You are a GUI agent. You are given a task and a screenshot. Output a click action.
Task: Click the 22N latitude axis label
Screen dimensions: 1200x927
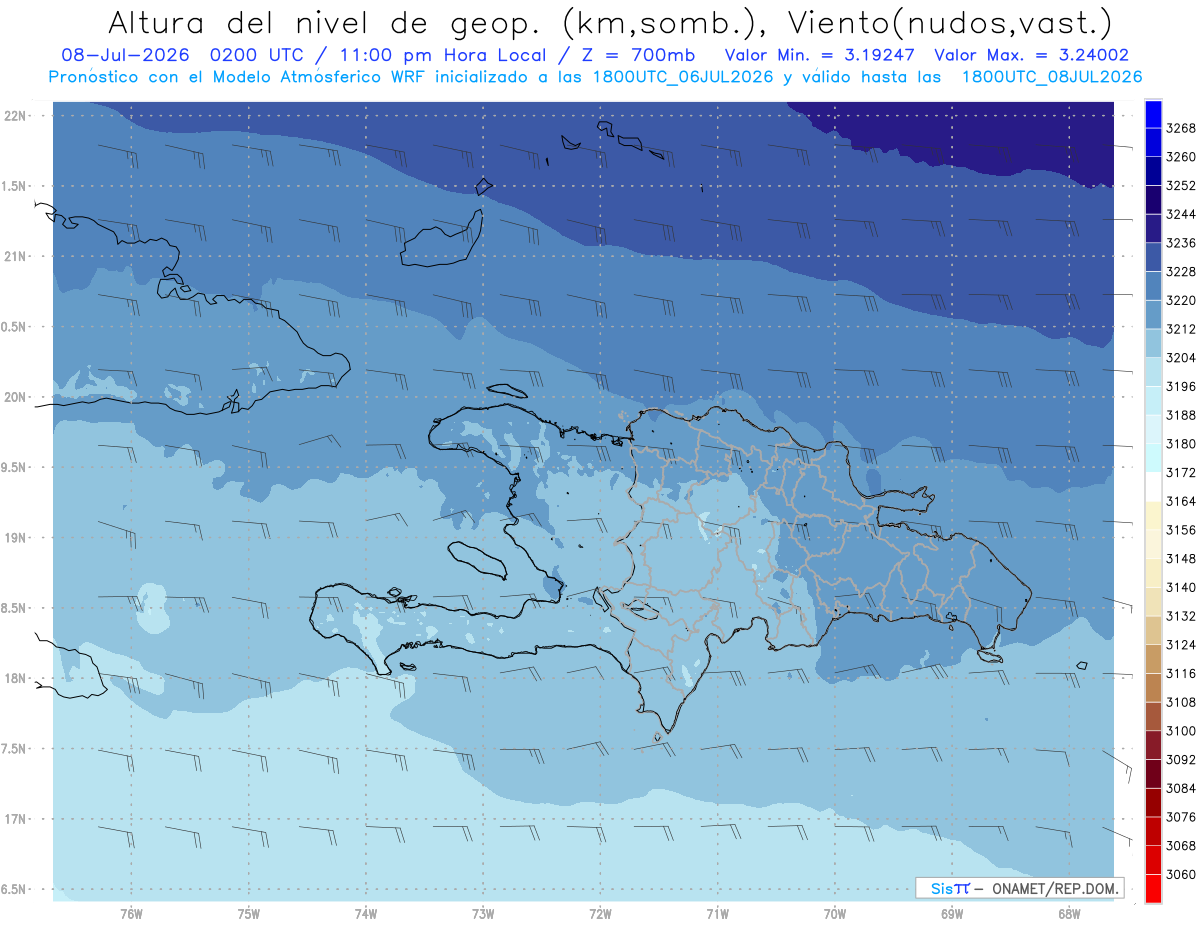click(x=15, y=115)
